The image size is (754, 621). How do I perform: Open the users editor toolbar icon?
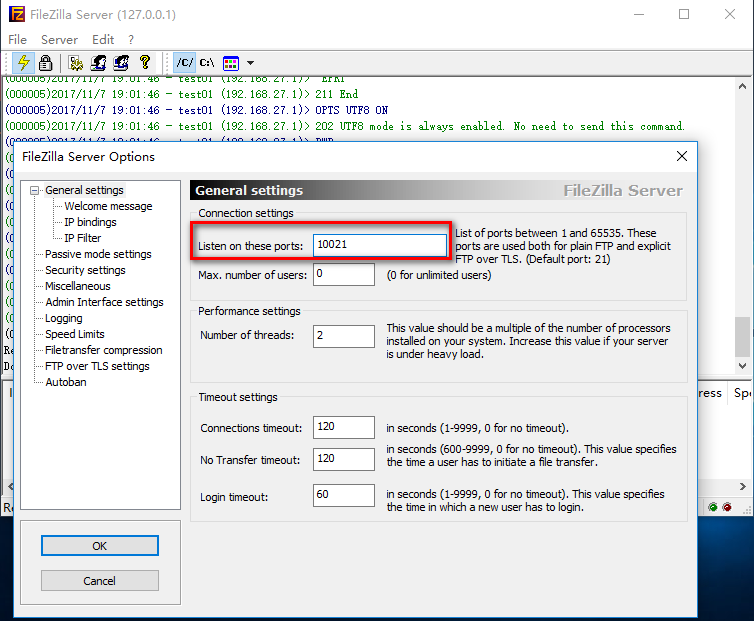tap(99, 63)
